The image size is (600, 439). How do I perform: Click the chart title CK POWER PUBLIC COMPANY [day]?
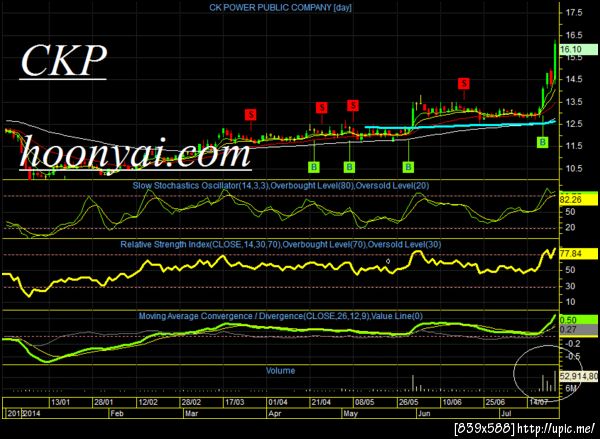tap(280, 7)
